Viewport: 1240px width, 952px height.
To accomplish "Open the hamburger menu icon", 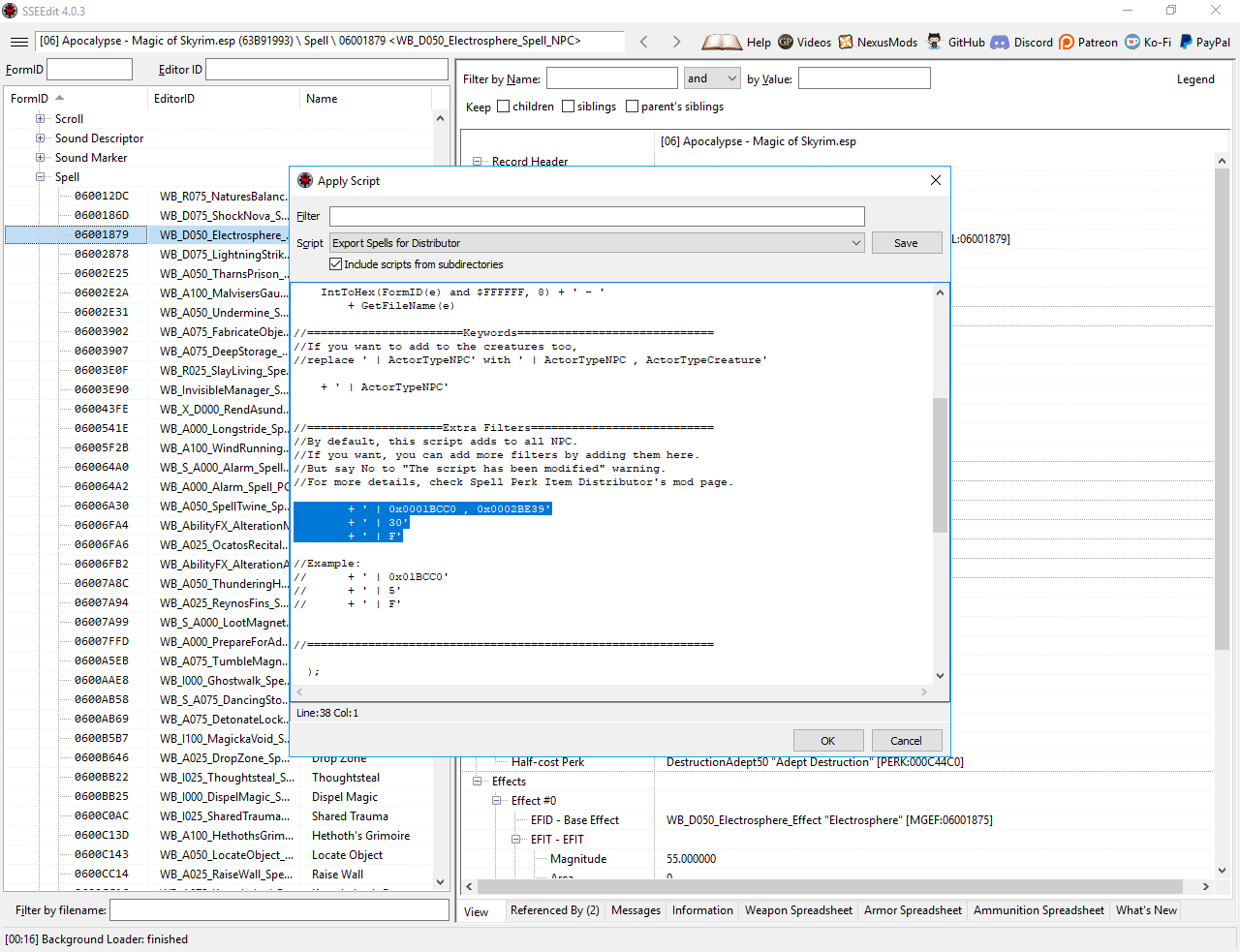I will (18, 42).
